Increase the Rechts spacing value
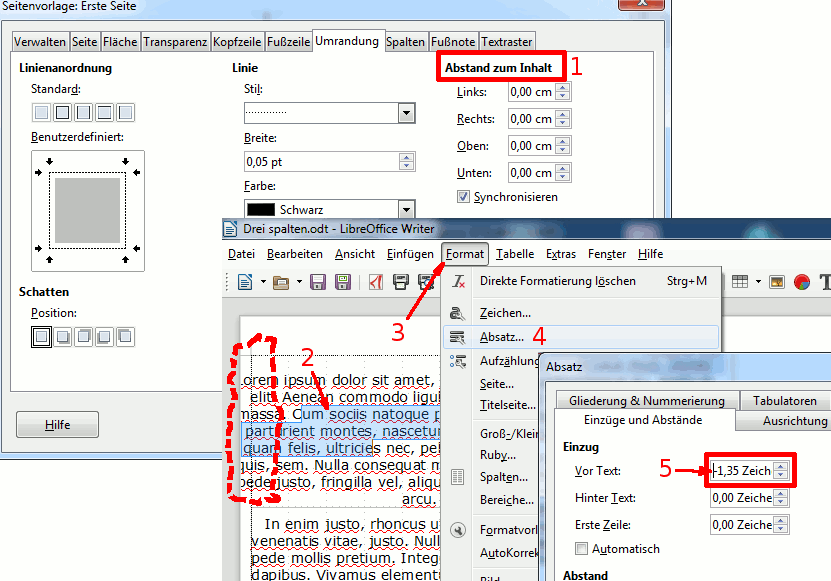Image resolution: width=831 pixels, height=581 pixels. [563, 115]
